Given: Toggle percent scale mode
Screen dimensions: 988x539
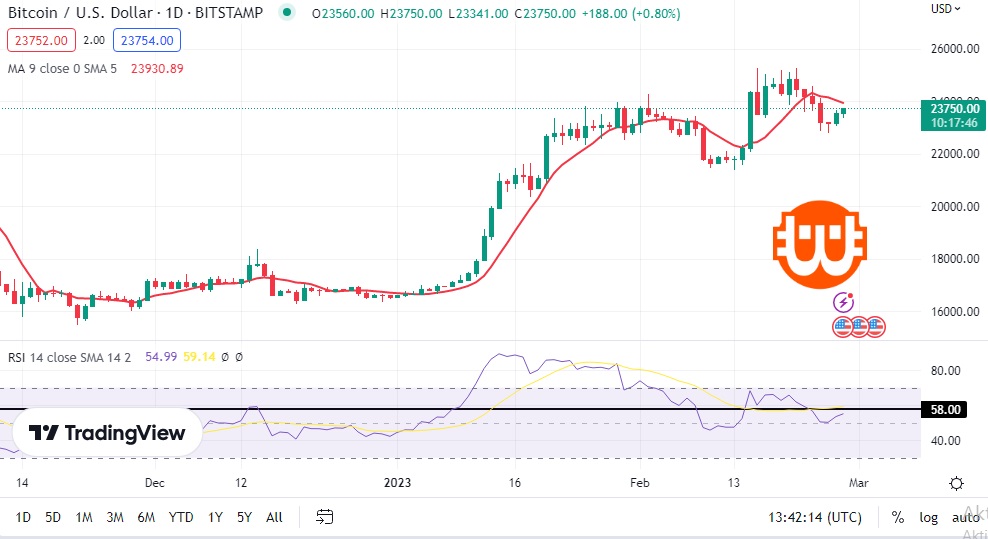Looking at the screenshot, I should (x=898, y=518).
